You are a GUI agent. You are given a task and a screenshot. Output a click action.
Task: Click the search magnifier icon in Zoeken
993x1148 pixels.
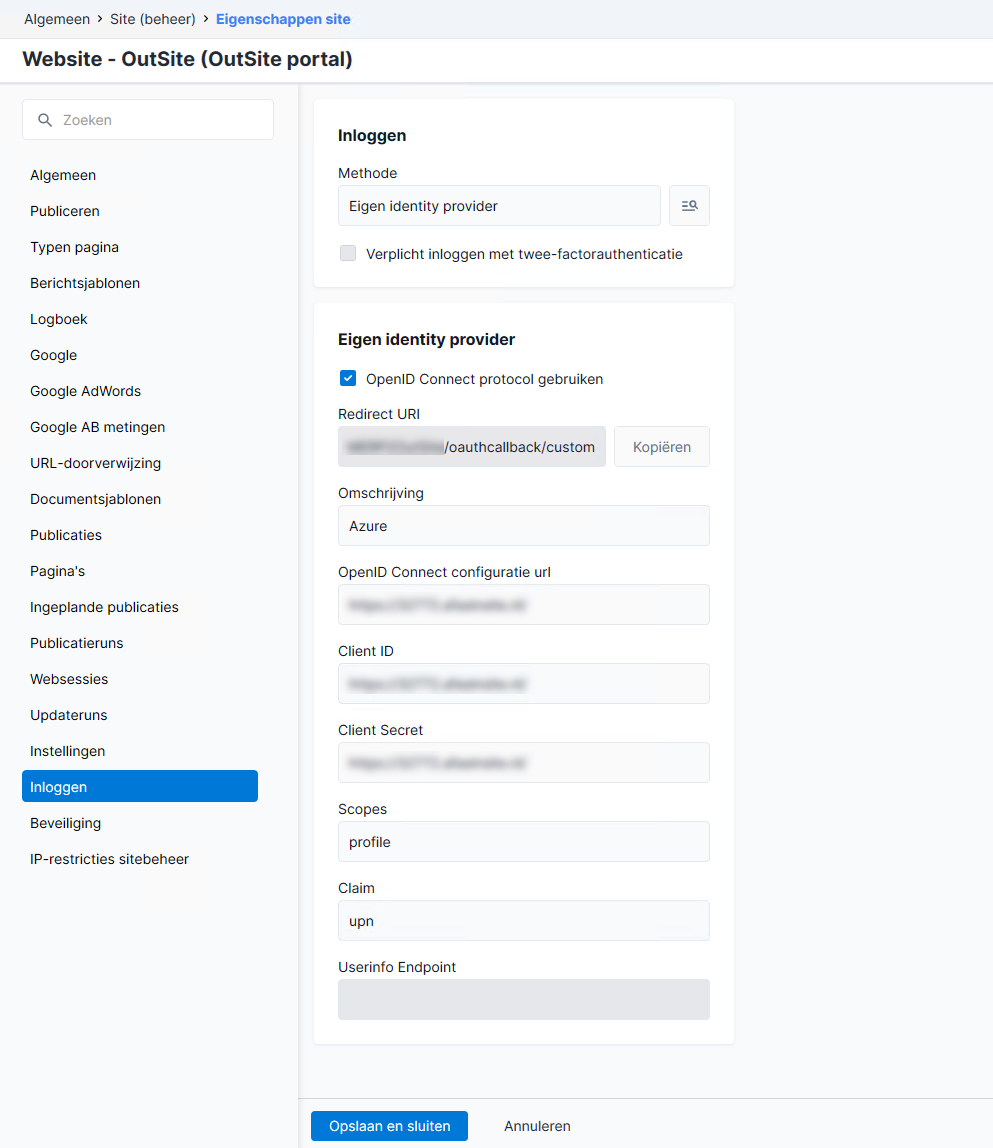coord(45,120)
